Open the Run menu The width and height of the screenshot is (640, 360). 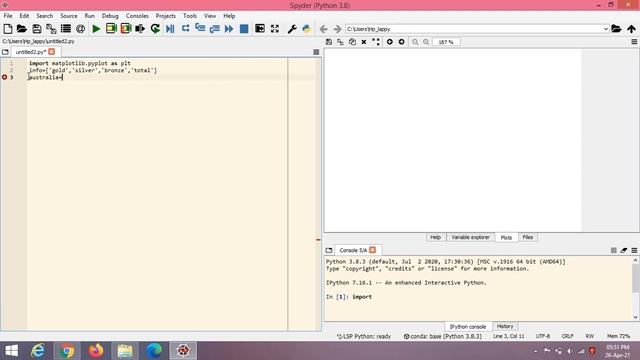tap(89, 16)
